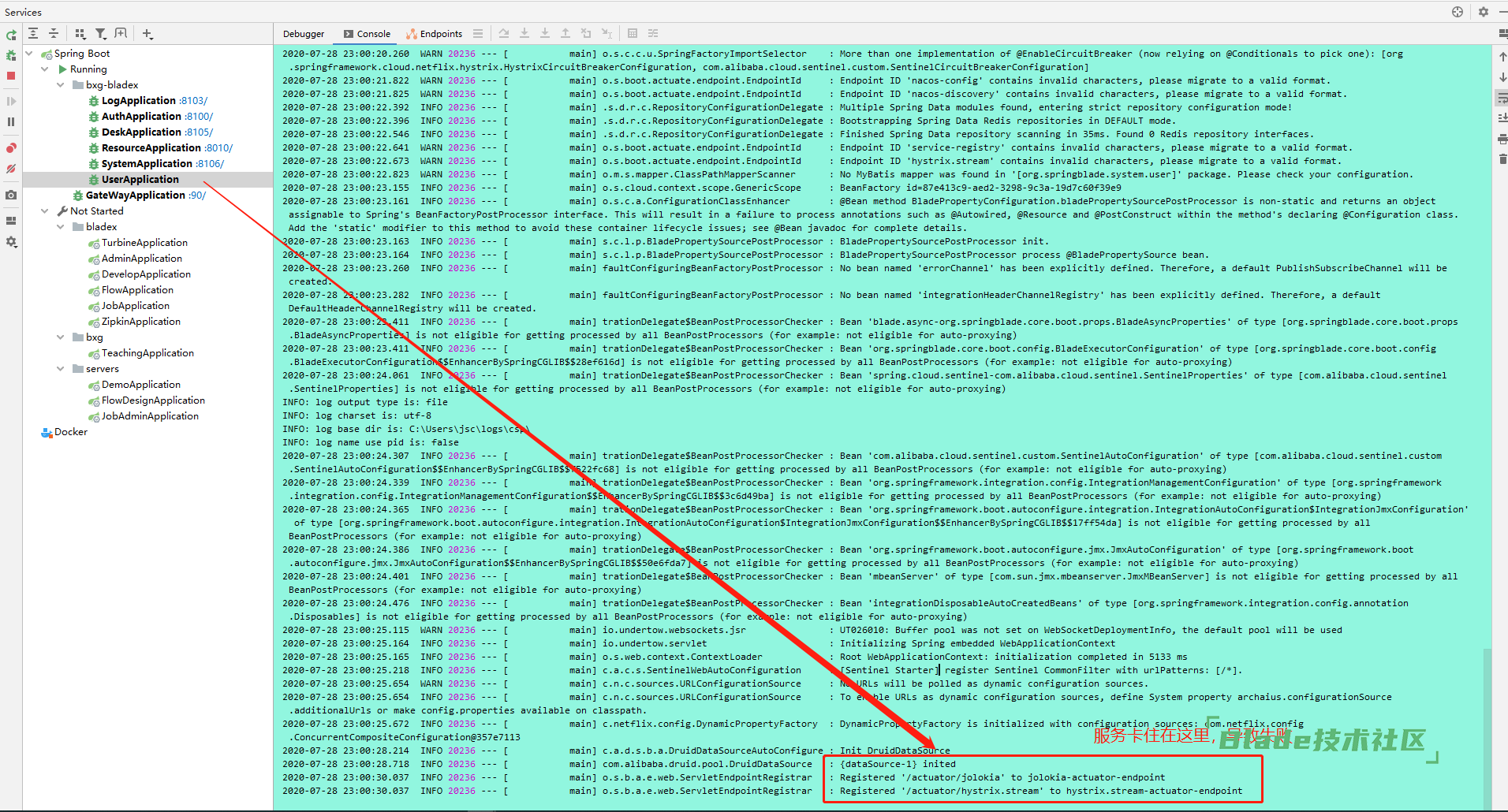Open View Breakpoints with the red circles icon
The height and width of the screenshot is (812, 1508).
tap(11, 148)
